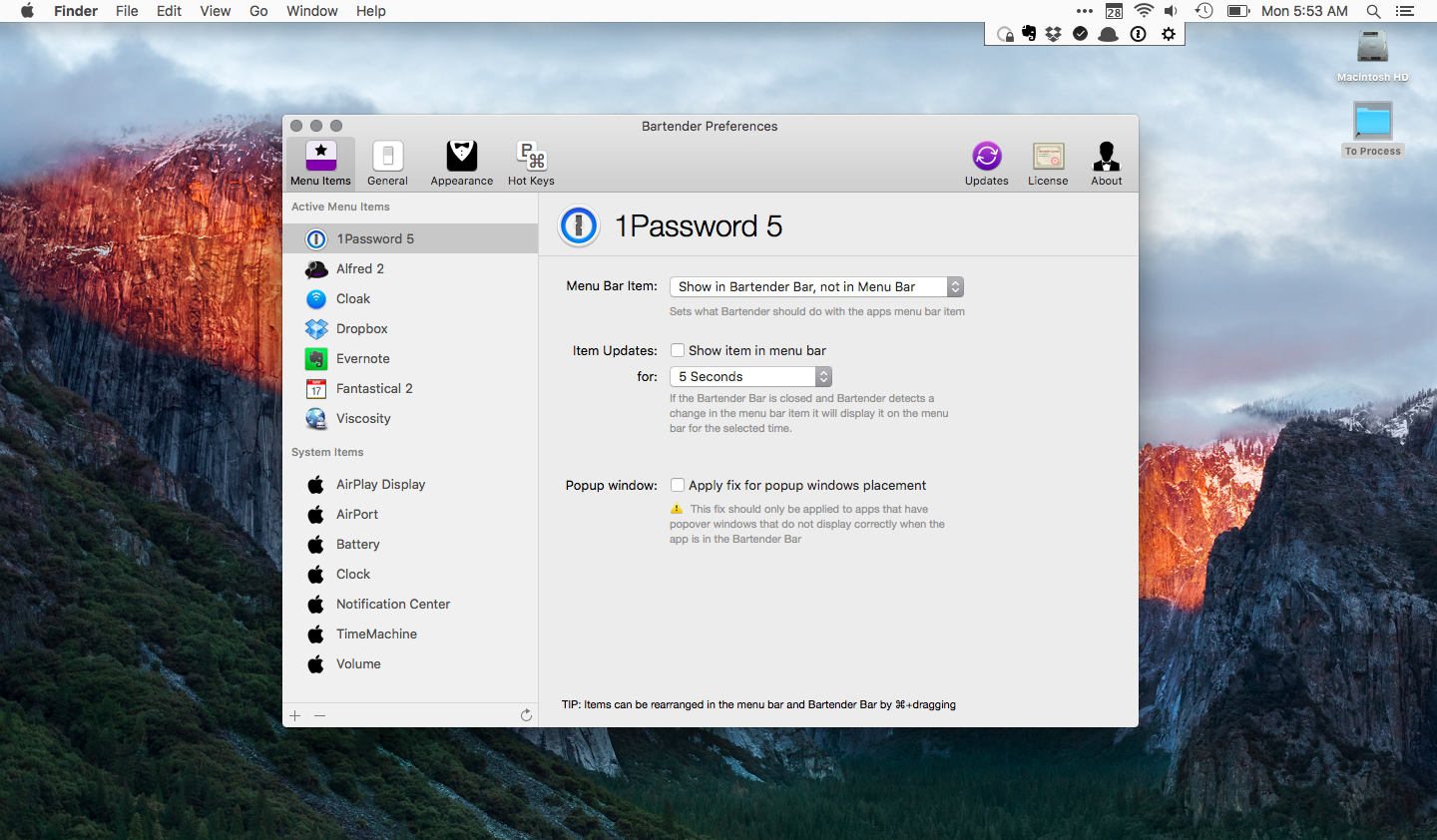Open the Help menu
This screenshot has width=1437, height=840.
[371, 11]
